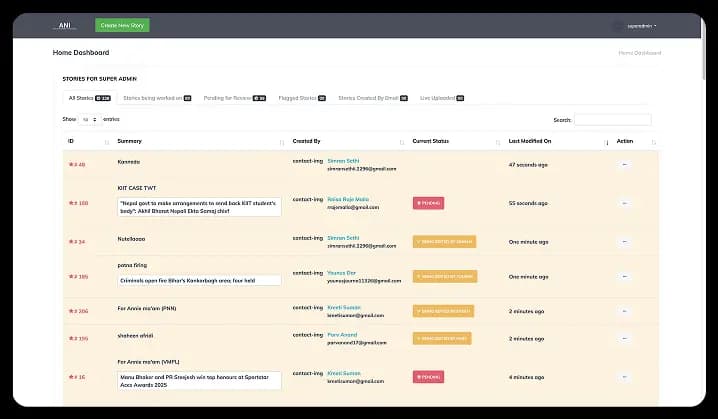Click the 'KIIT CASE TWT' summary title
718x419 pixels.
pos(137,188)
